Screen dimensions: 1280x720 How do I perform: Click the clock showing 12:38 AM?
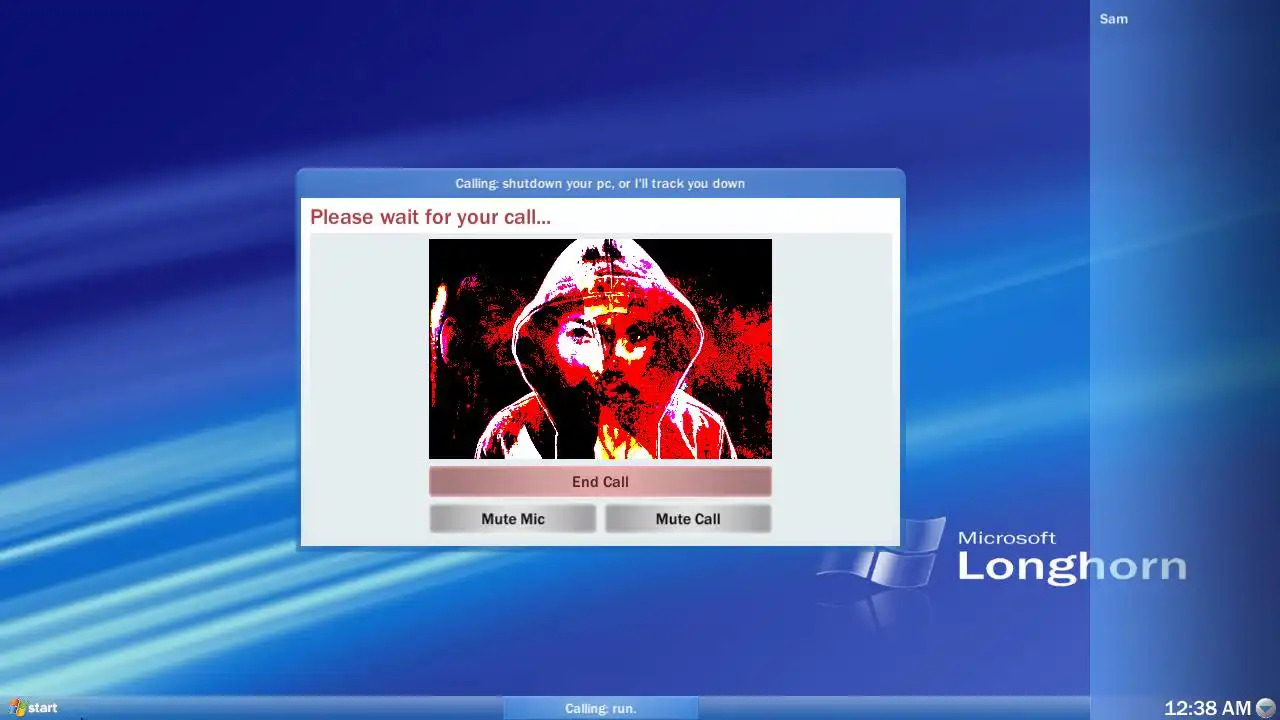[x=1207, y=708]
